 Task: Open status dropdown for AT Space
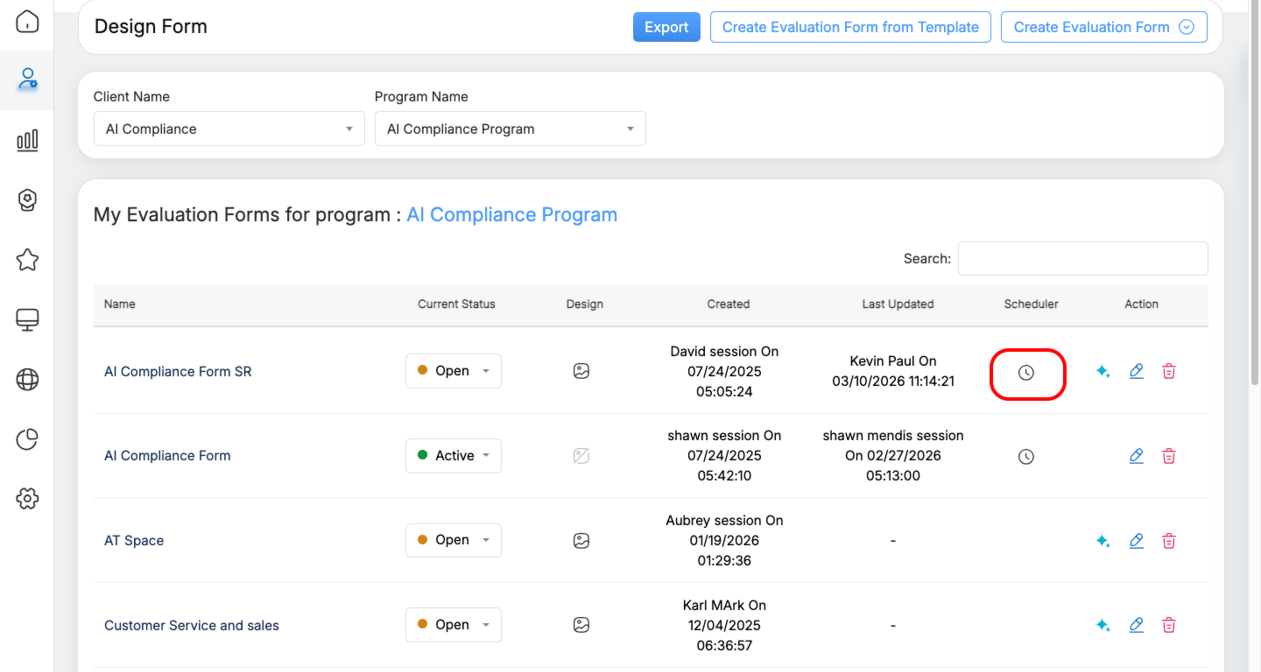453,540
